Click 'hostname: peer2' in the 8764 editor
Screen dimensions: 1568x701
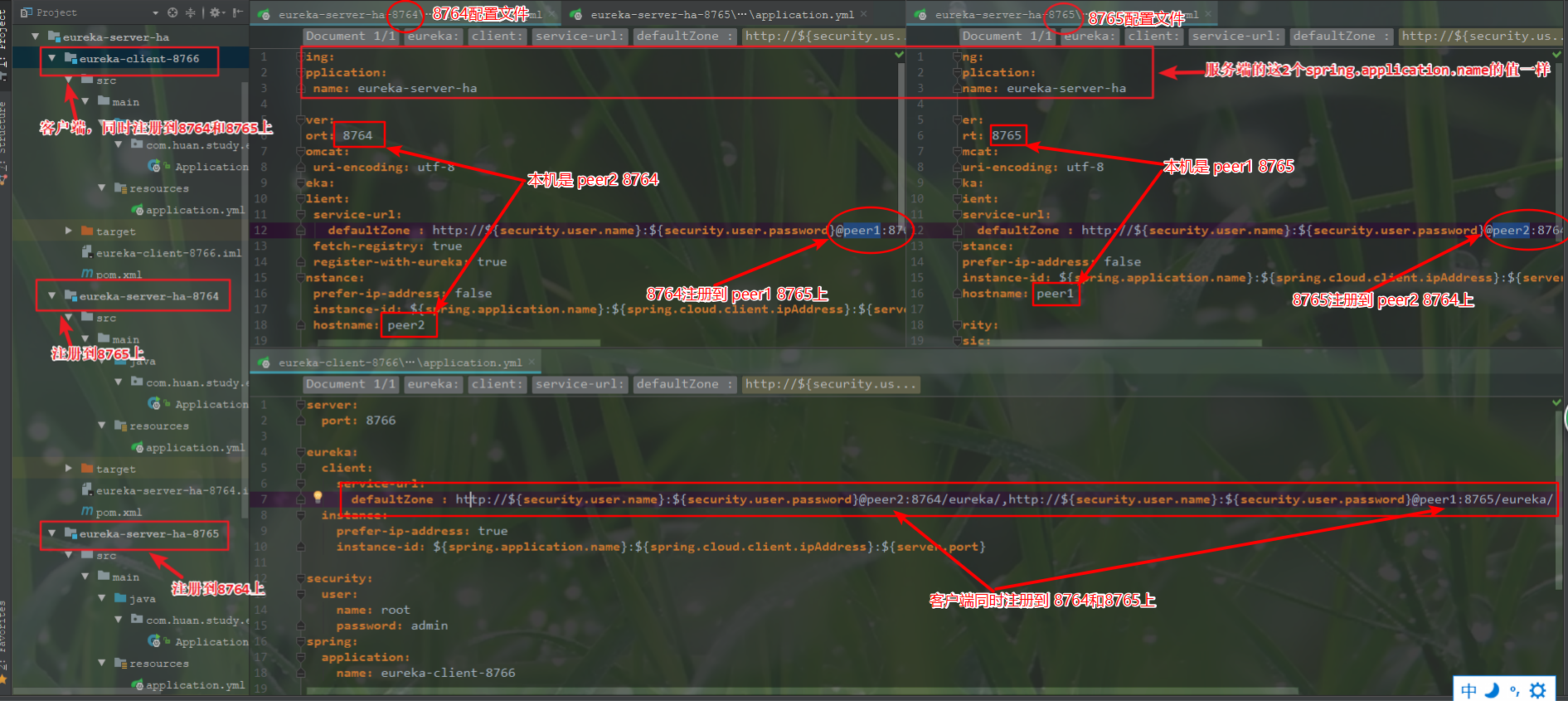pos(369,325)
